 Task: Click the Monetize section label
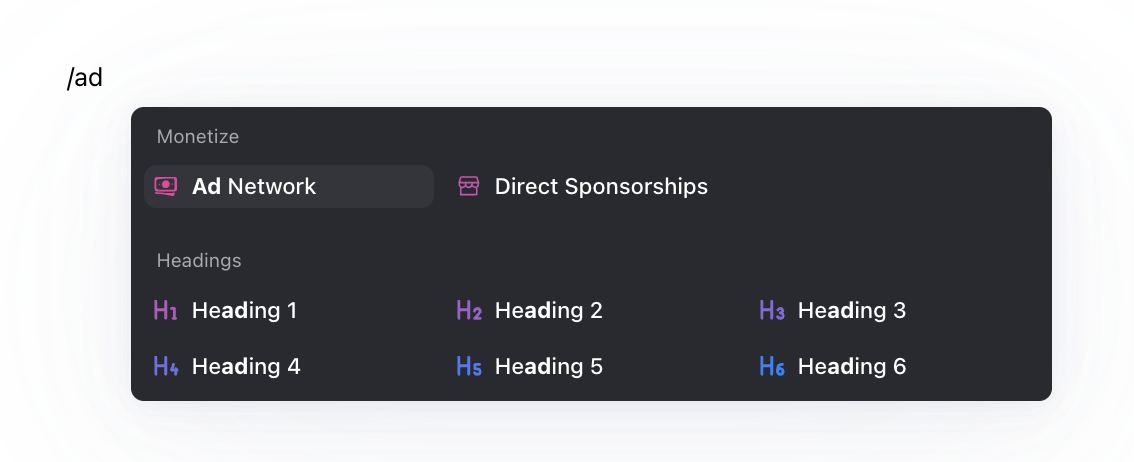pos(198,137)
